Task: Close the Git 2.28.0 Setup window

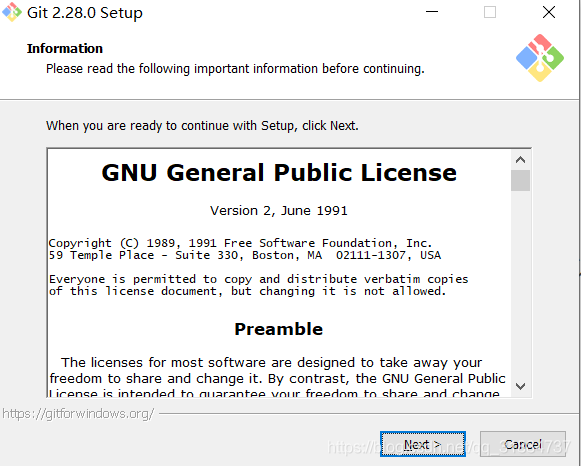Action: [x=549, y=12]
